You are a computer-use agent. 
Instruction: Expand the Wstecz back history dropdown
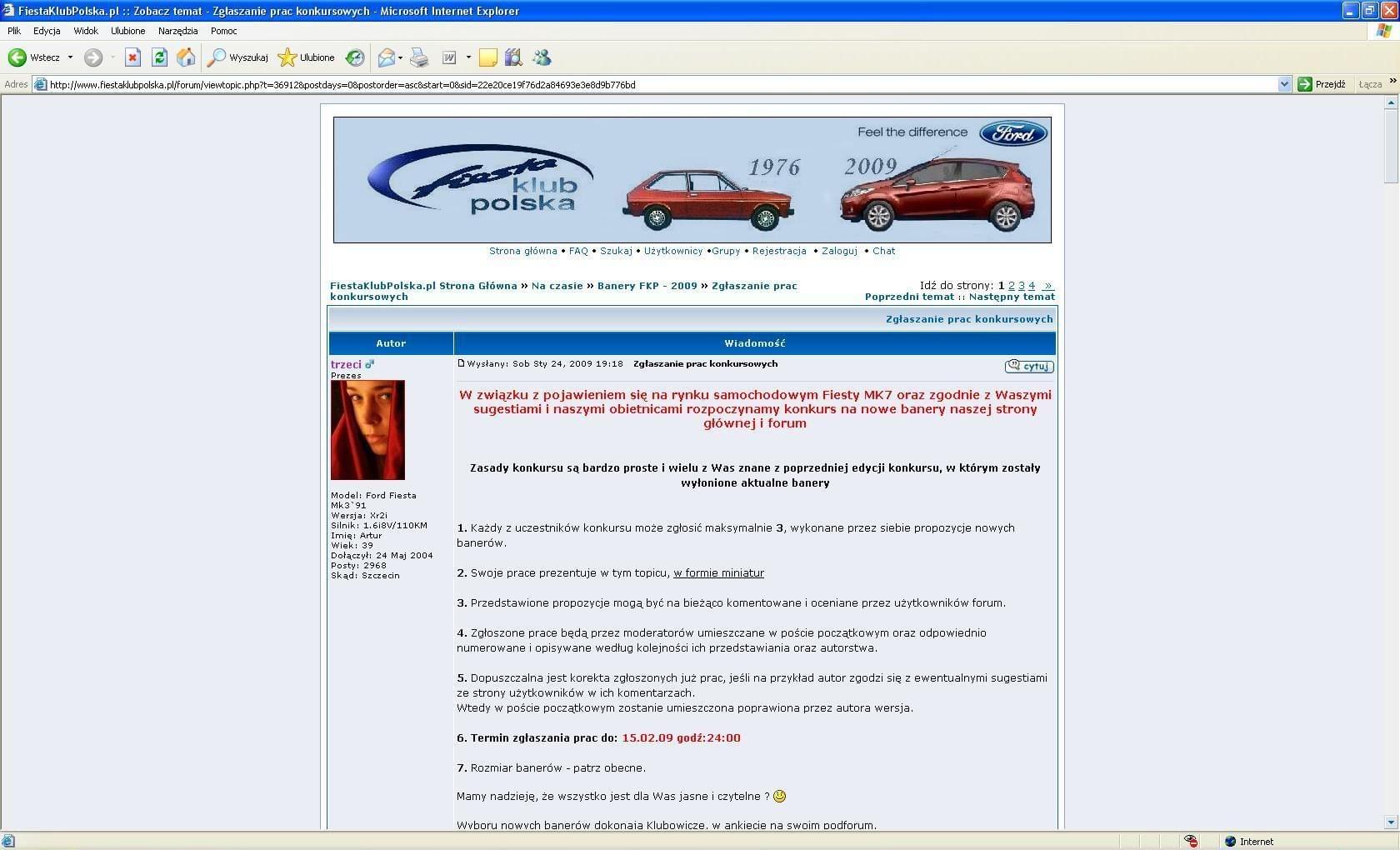point(70,57)
